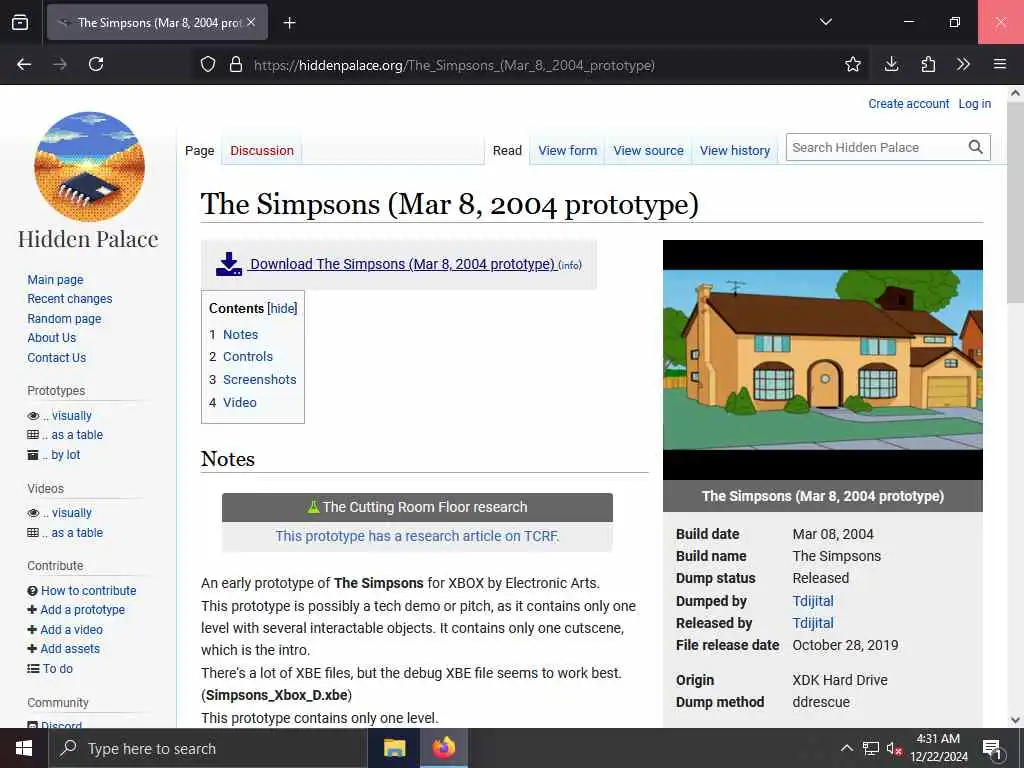Viewport: 1024px width, 768px height.
Task: Open the View history tab
Action: coord(735,151)
